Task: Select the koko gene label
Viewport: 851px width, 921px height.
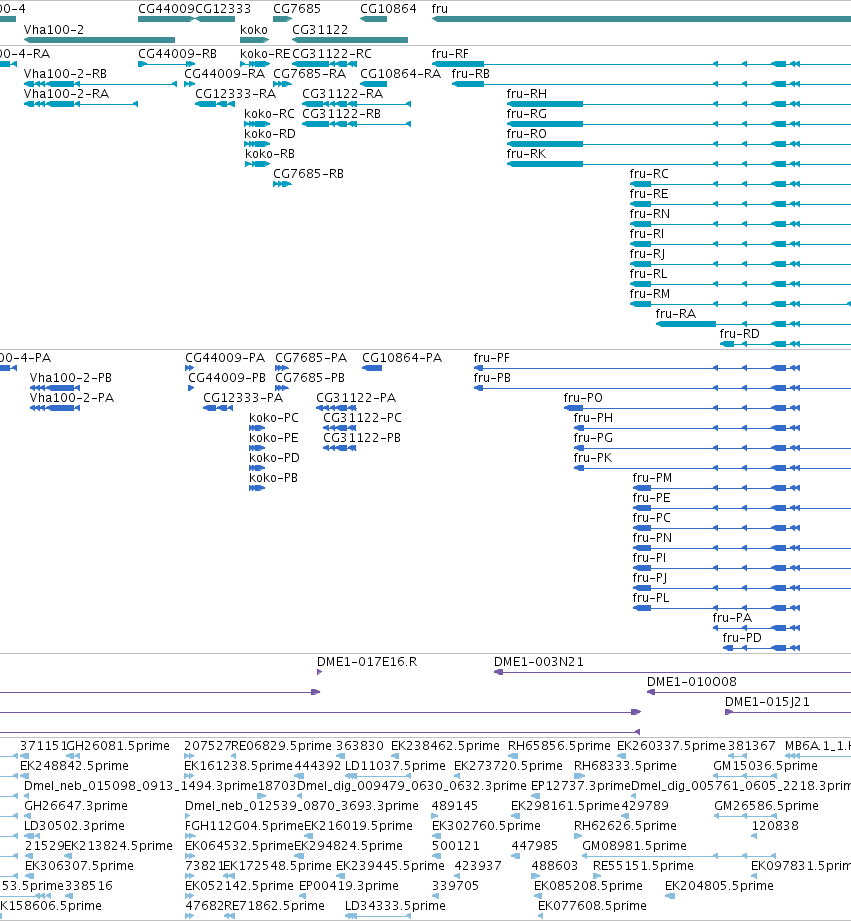Action: (254, 30)
